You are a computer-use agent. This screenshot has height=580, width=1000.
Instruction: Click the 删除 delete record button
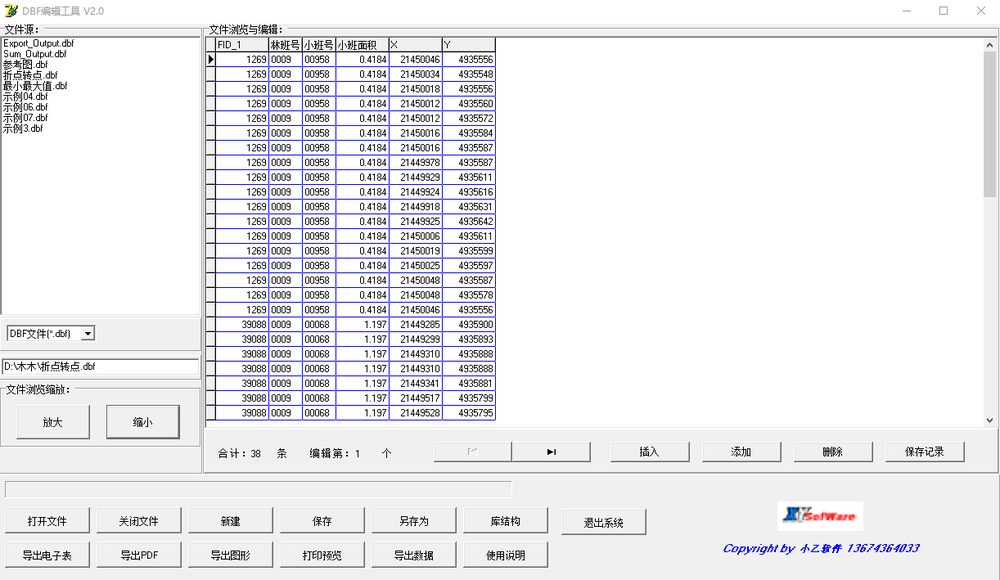click(x=833, y=452)
